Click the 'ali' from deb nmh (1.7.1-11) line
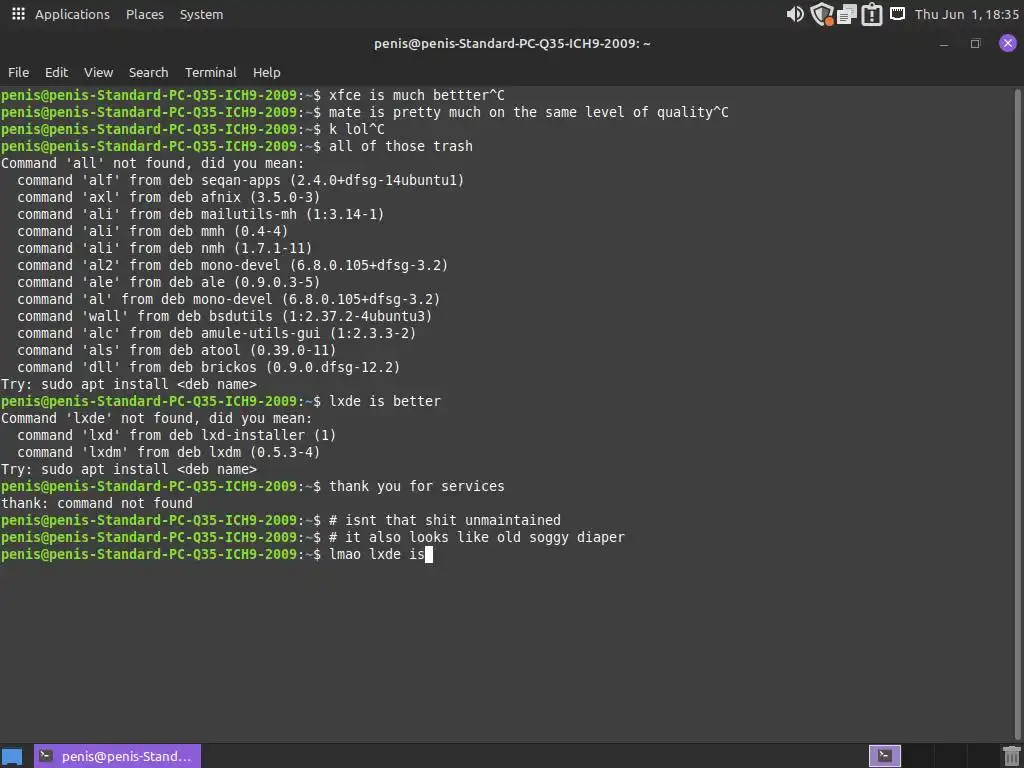Screen dimensions: 1024x768 [165, 248]
